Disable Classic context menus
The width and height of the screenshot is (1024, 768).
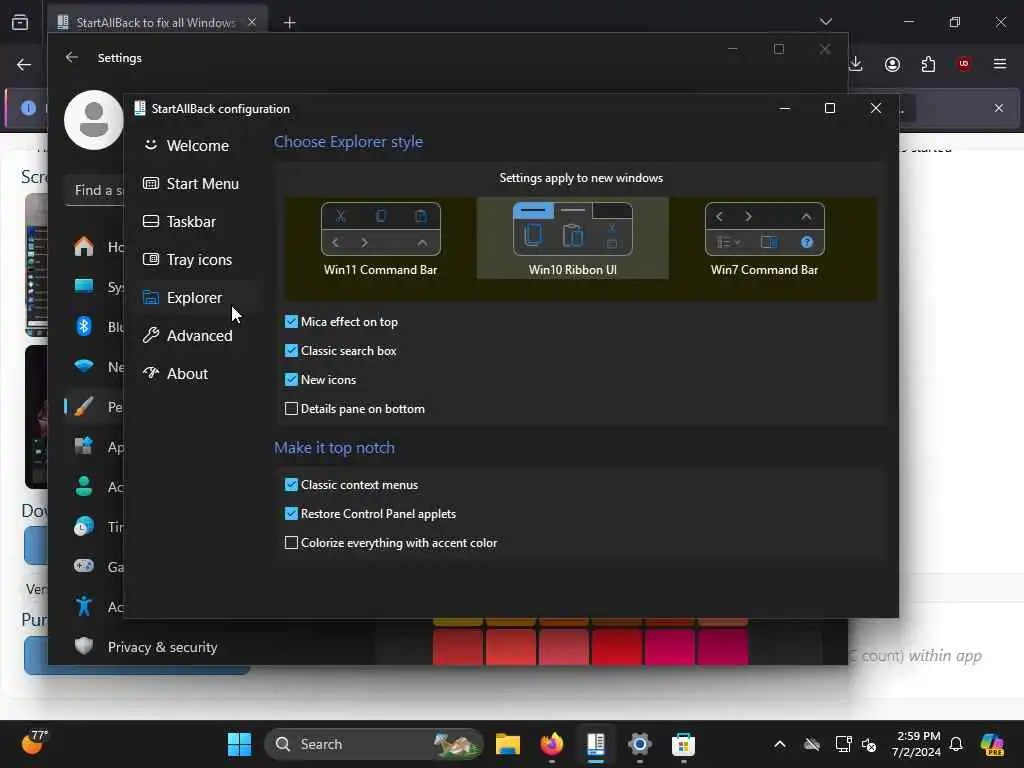[x=291, y=485]
